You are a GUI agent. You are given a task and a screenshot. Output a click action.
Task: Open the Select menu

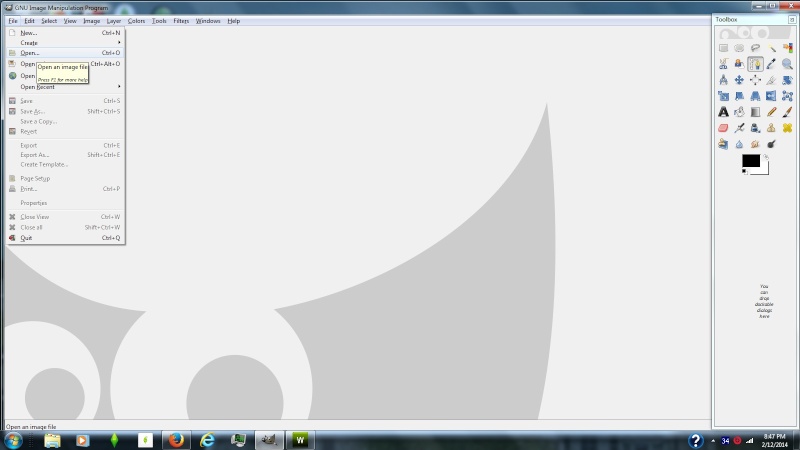(x=49, y=21)
